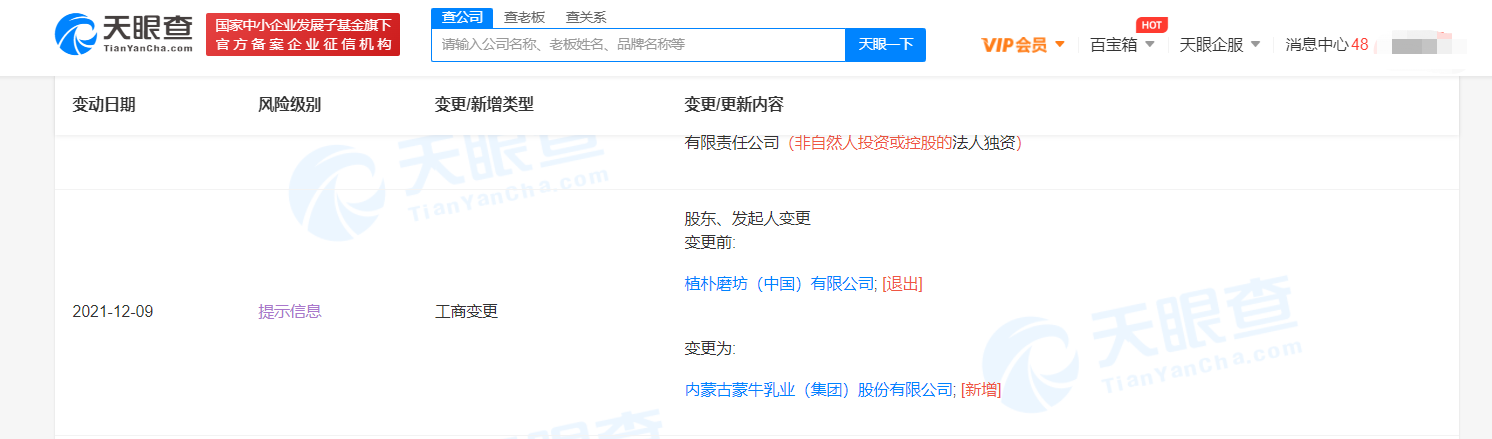1492x439 pixels.
Task: Click the 风险级别 column header
Action: (290, 105)
